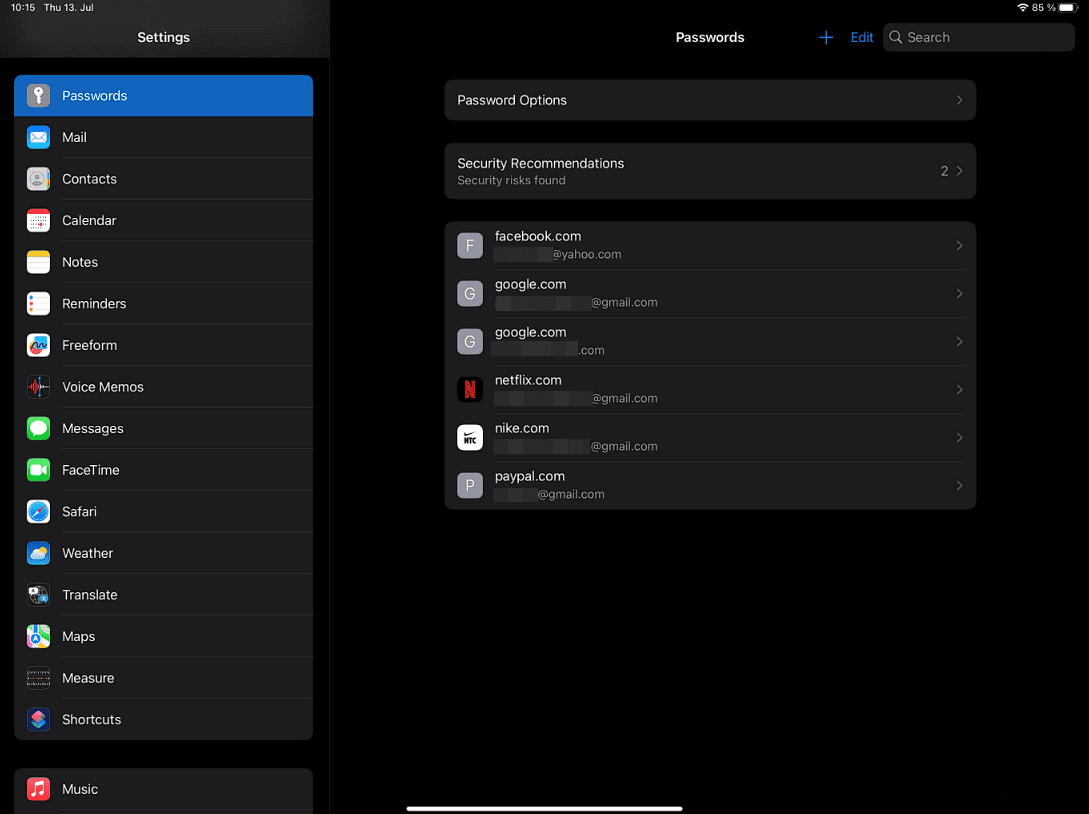The image size is (1089, 814).
Task: Select the paypal.com P letter icon
Action: tap(470, 485)
